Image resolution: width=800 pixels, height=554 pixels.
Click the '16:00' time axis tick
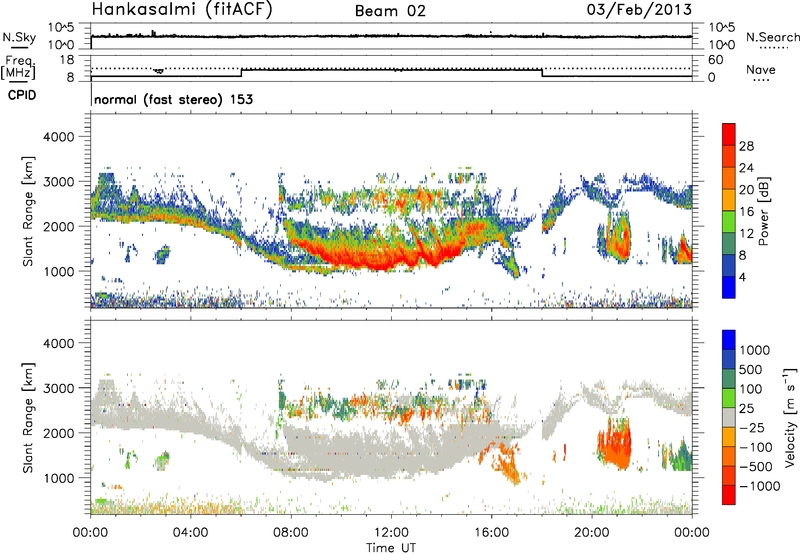[491, 533]
